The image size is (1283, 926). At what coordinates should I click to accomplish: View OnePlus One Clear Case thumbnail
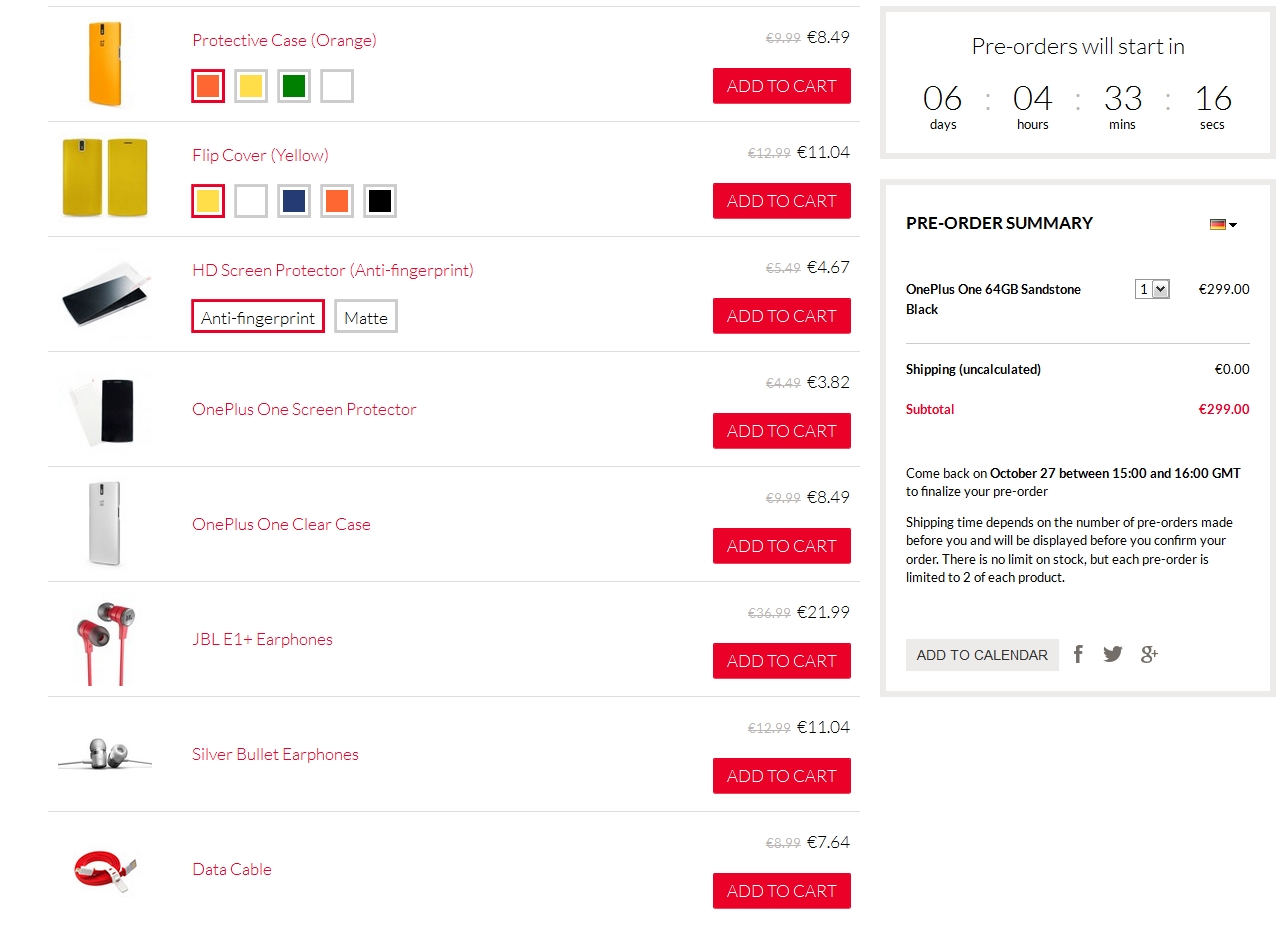[x=104, y=524]
